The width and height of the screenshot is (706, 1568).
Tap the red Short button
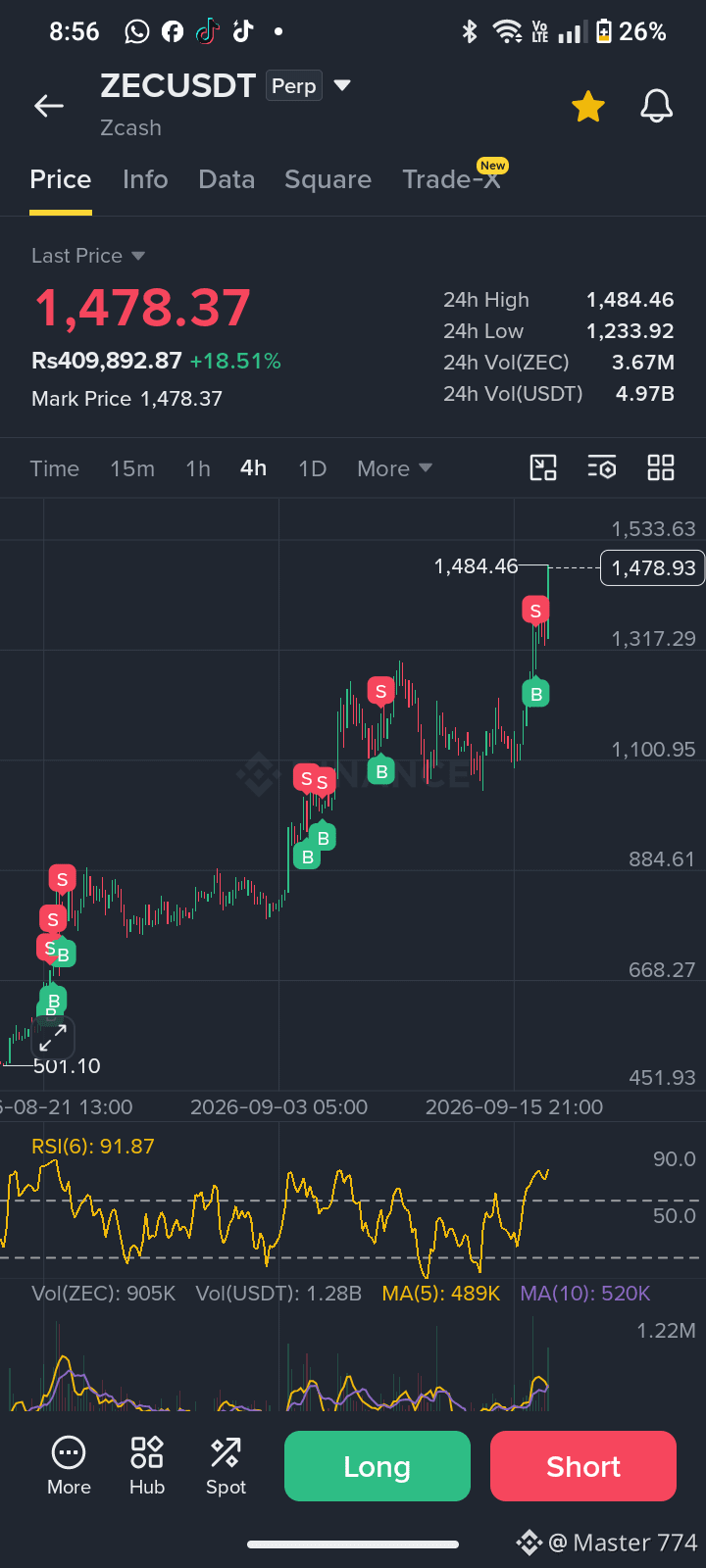[x=583, y=1466]
